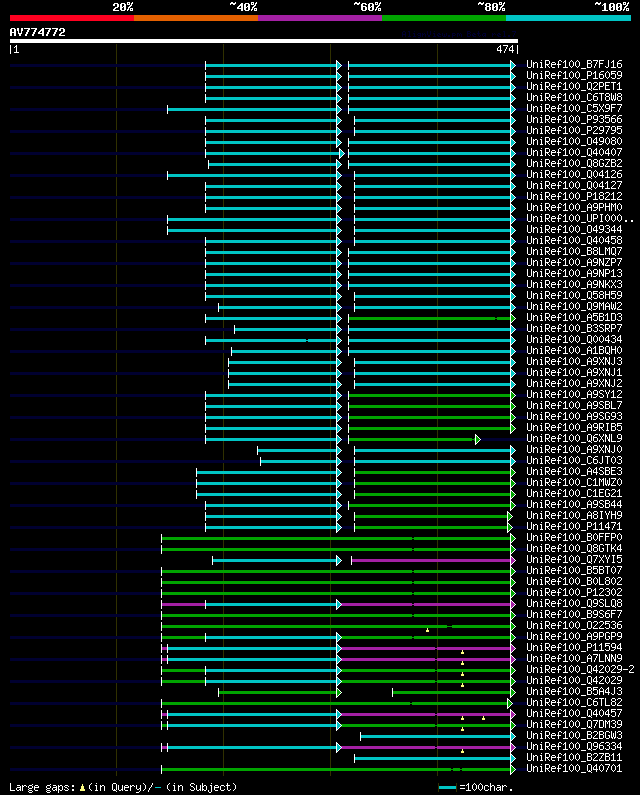Select UniRef100_B5A4J3 hit label
Screen dimensions: 640x795
click(x=574, y=692)
